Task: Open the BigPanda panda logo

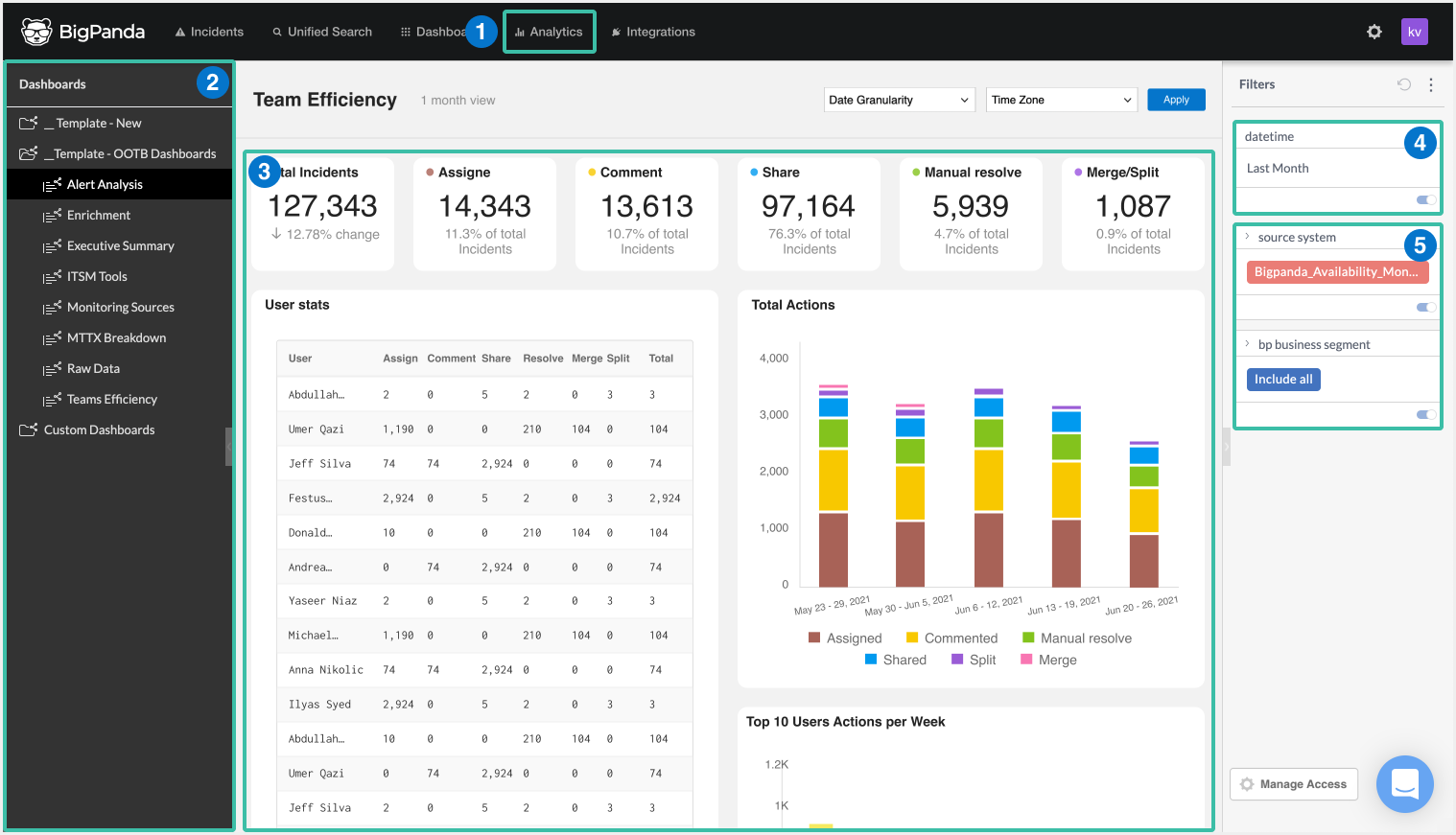Action: coord(36,31)
